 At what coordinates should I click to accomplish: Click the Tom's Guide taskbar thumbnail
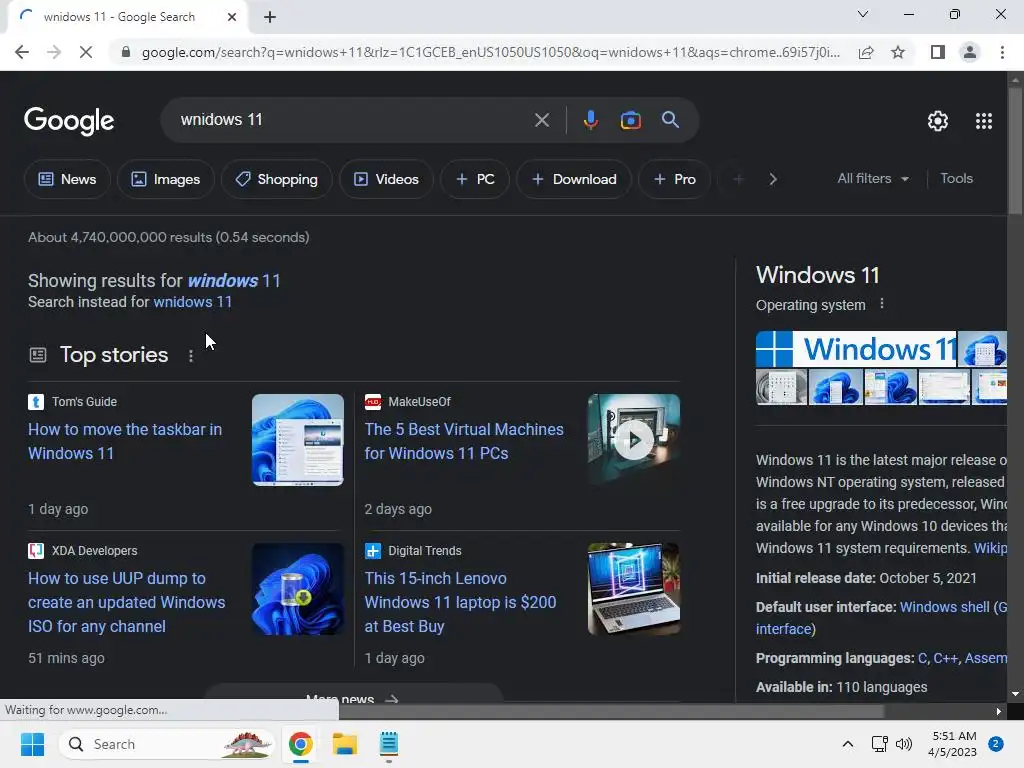click(298, 440)
